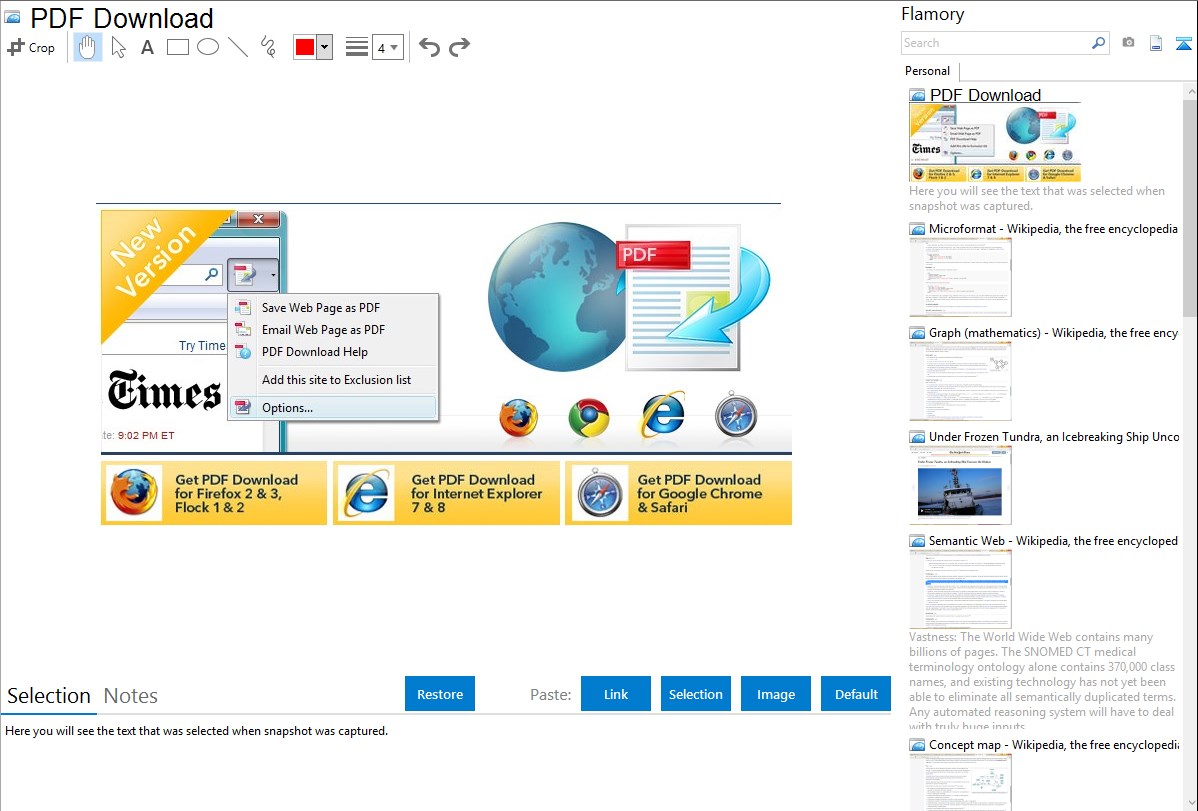Image resolution: width=1198 pixels, height=811 pixels.
Task: Paste as Link button
Action: (616, 694)
